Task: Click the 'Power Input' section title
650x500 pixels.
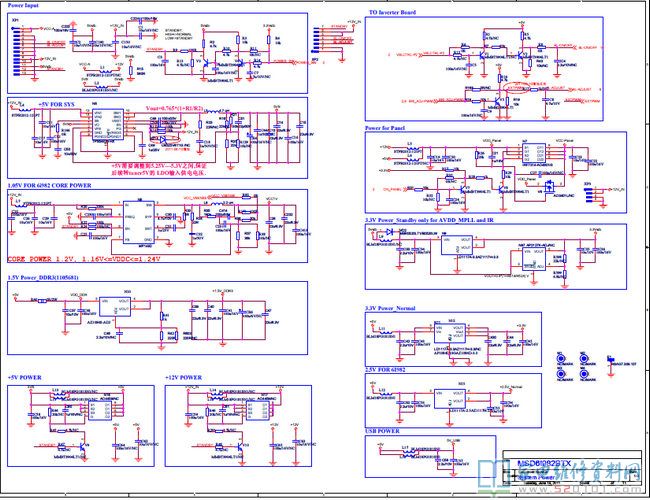Action: click(x=23, y=5)
